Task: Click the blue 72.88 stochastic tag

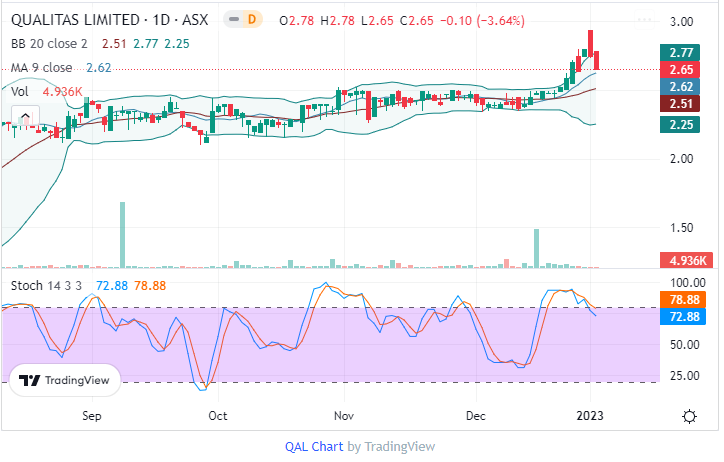Action: coord(682,316)
